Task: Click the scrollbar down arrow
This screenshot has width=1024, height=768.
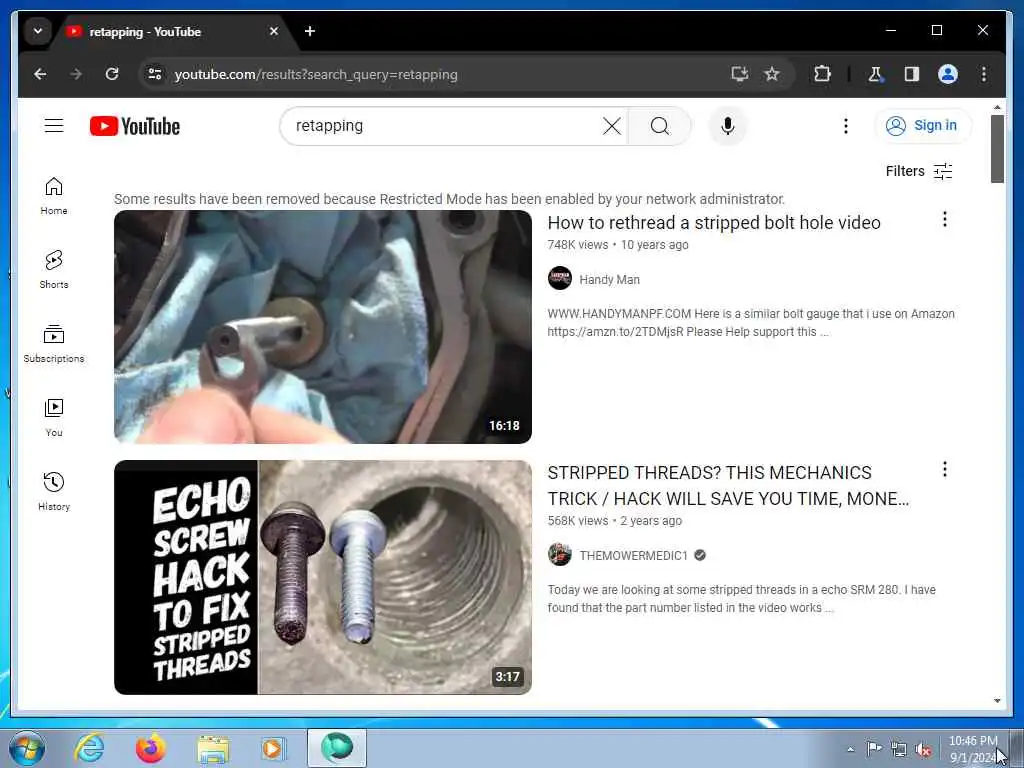Action: 997,701
